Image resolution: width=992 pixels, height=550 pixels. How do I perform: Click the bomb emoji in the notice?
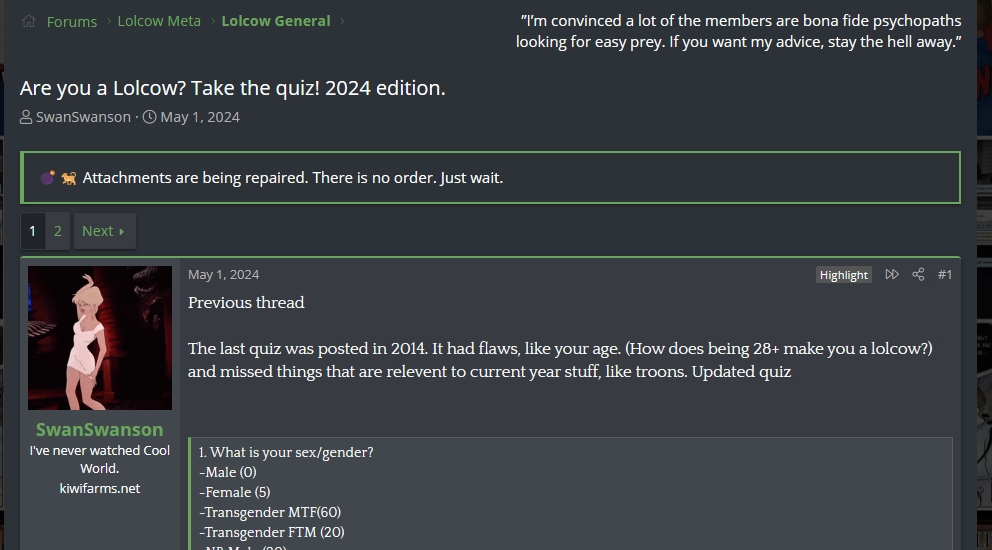pos(47,178)
